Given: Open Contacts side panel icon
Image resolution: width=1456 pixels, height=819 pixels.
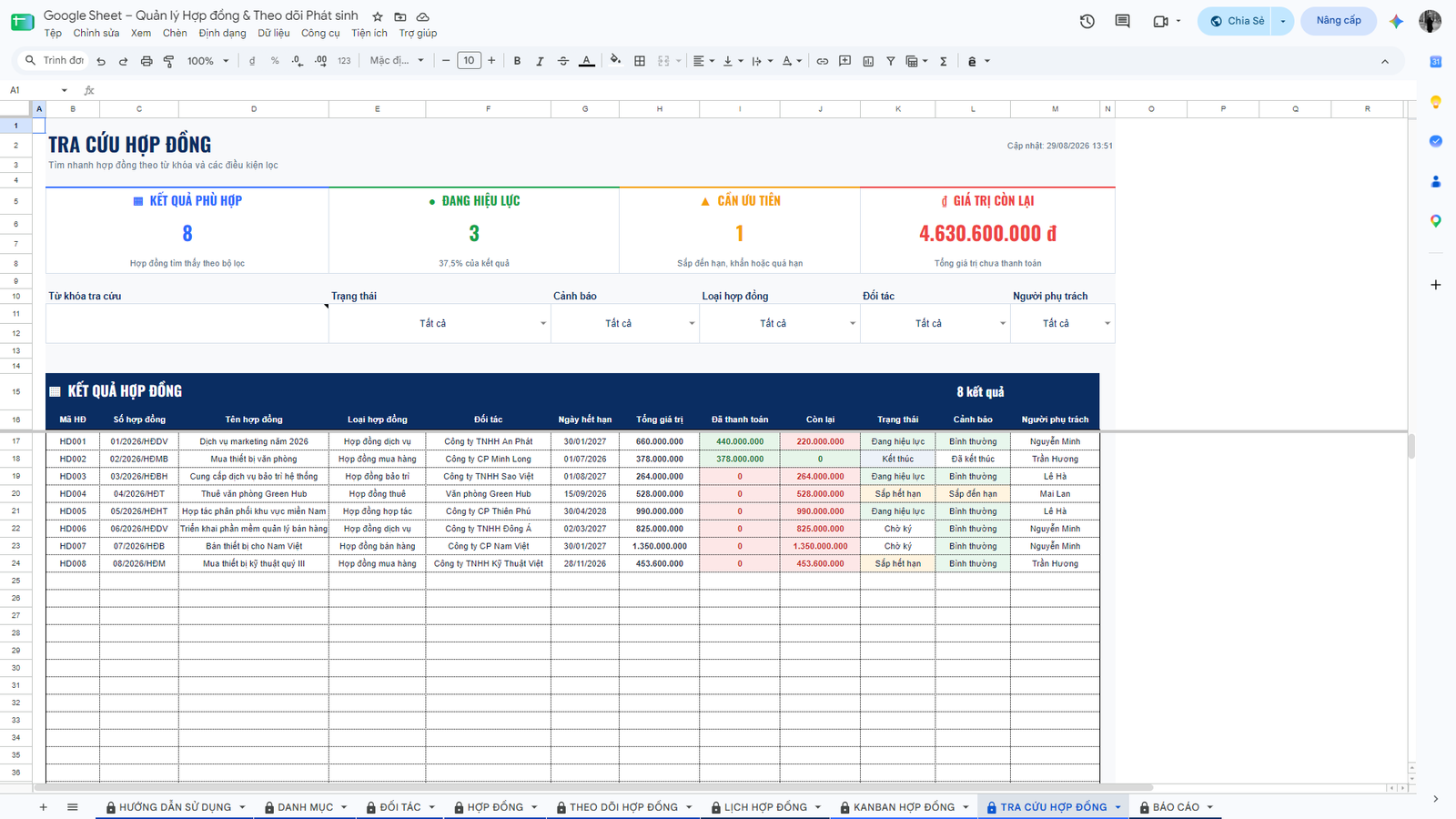Looking at the screenshot, I should point(1436,181).
